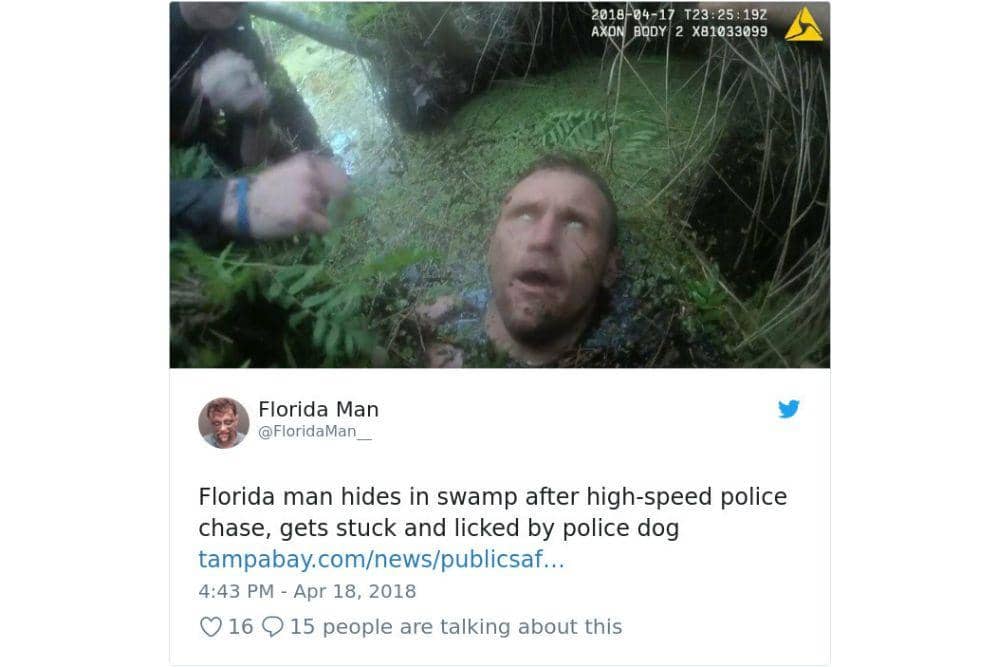Click the blue Twitter bird icon
This screenshot has height=667, width=1000.
(788, 409)
